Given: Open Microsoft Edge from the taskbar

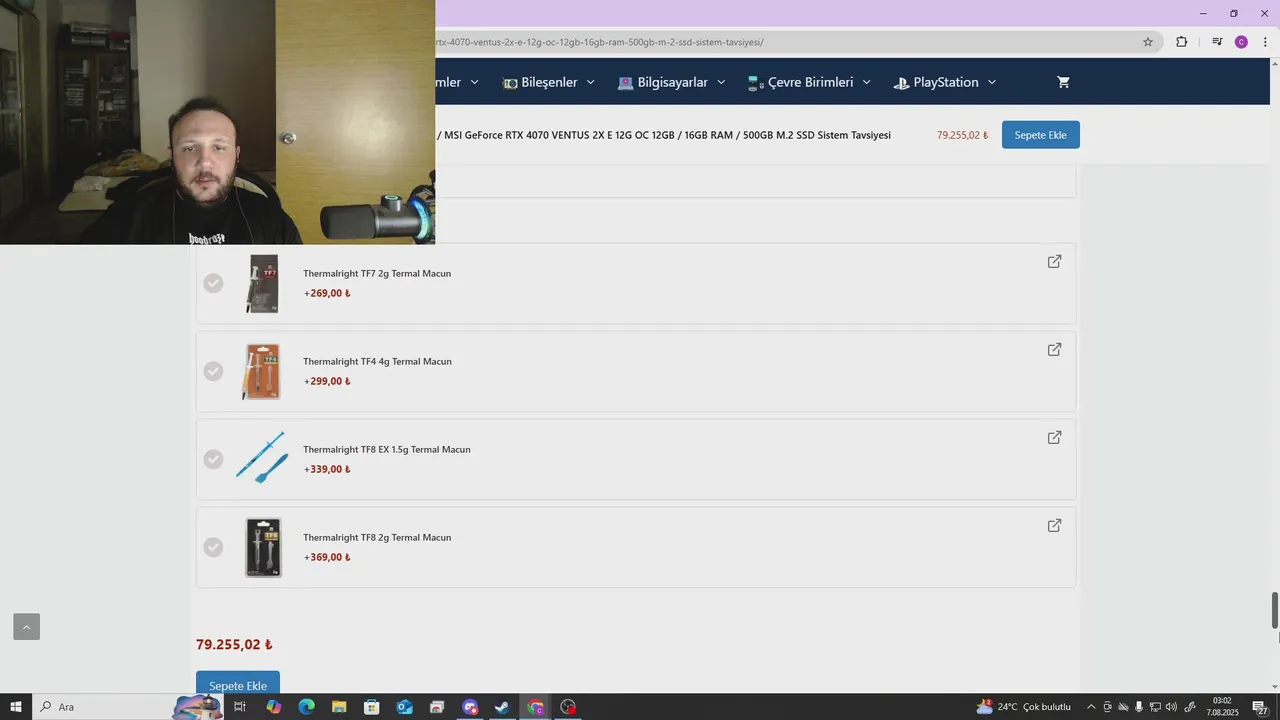Looking at the screenshot, I should tap(306, 707).
